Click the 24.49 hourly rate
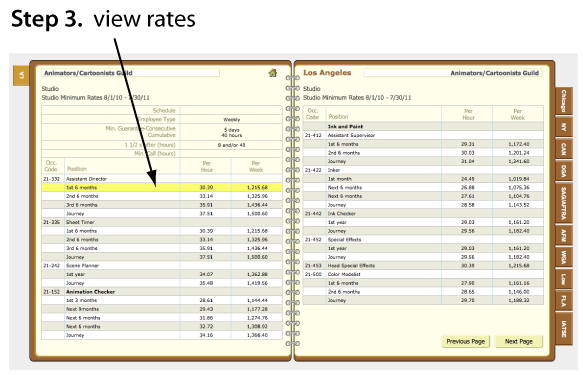This screenshot has width=583, height=375. point(467,179)
